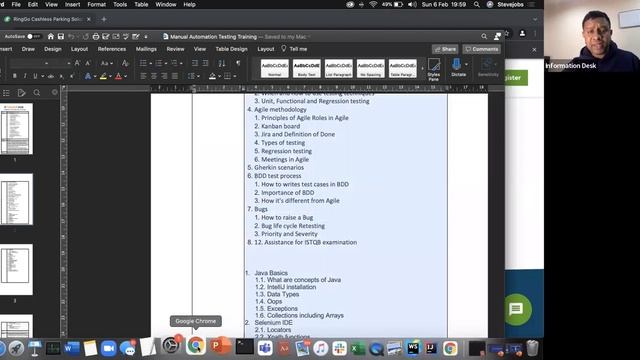Toggle subscript formatting
640x360 pixels.
tap(62, 76)
